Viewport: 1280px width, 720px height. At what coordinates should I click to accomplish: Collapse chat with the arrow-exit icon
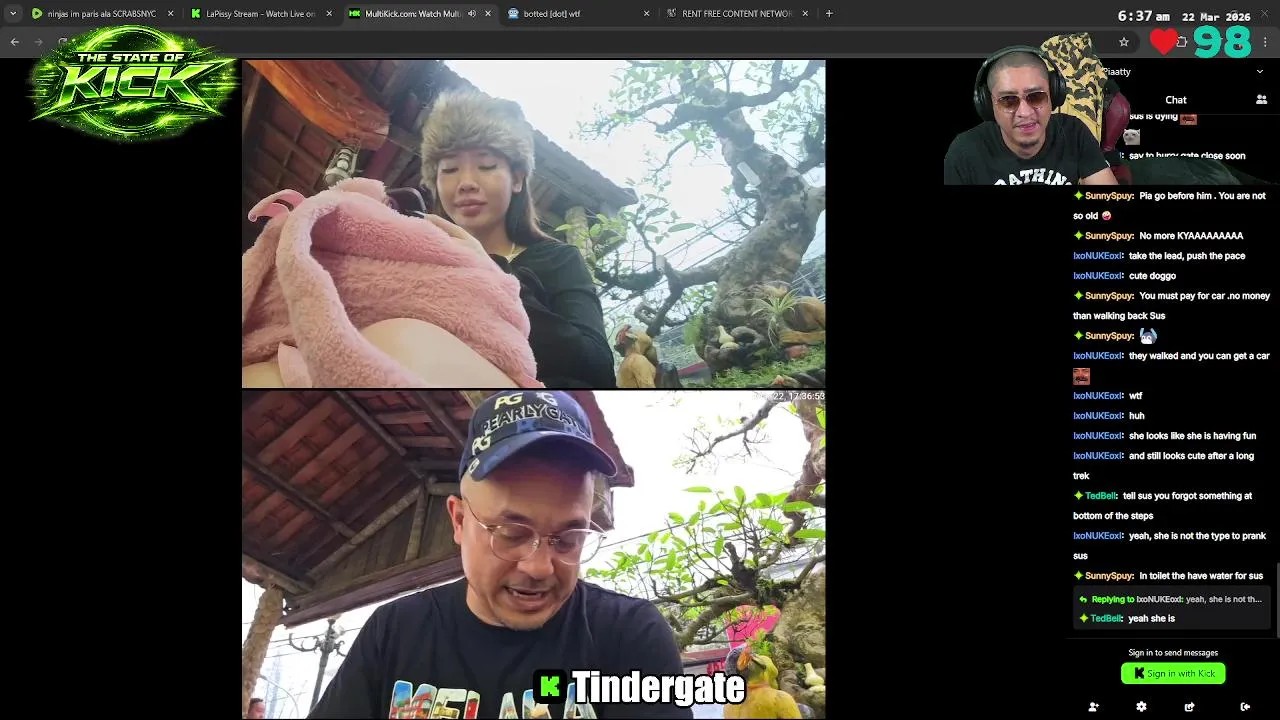tap(1245, 707)
